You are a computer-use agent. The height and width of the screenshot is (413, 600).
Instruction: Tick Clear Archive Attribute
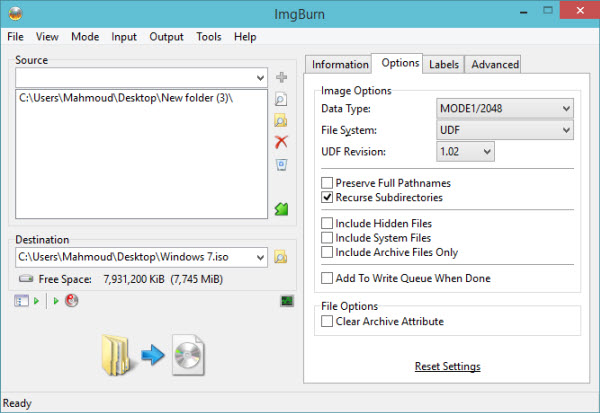coord(327,321)
